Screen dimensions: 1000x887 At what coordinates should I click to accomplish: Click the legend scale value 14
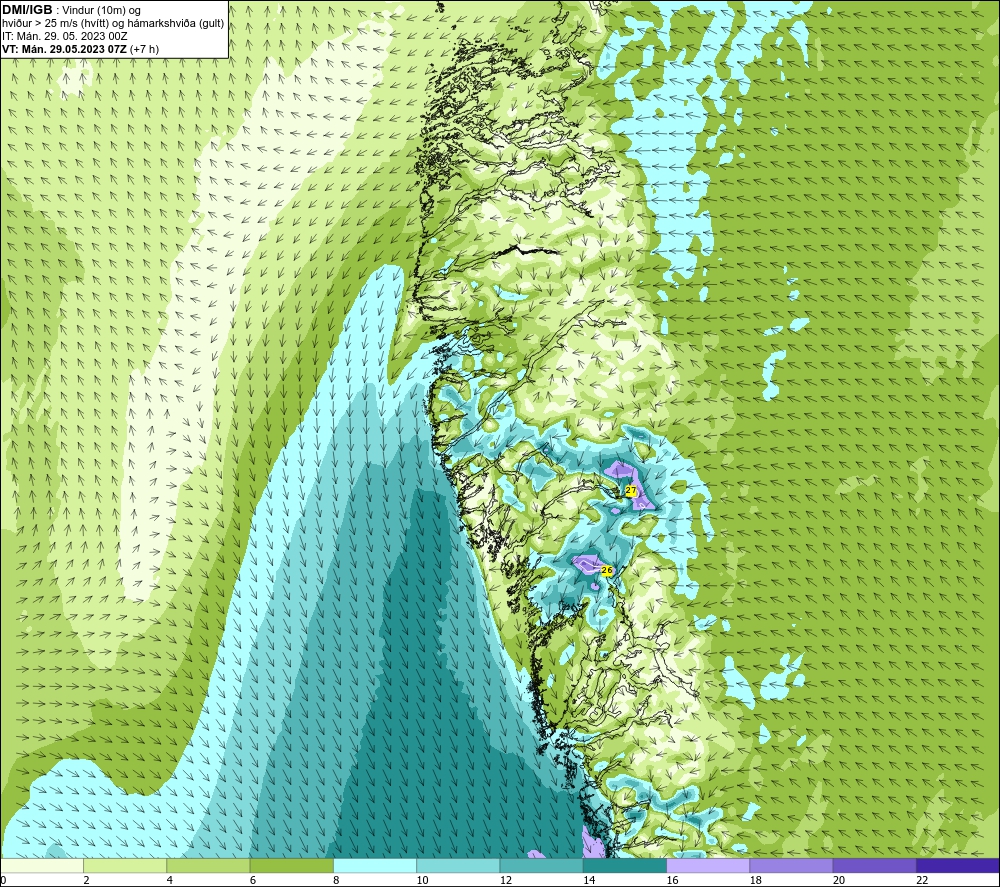click(589, 880)
